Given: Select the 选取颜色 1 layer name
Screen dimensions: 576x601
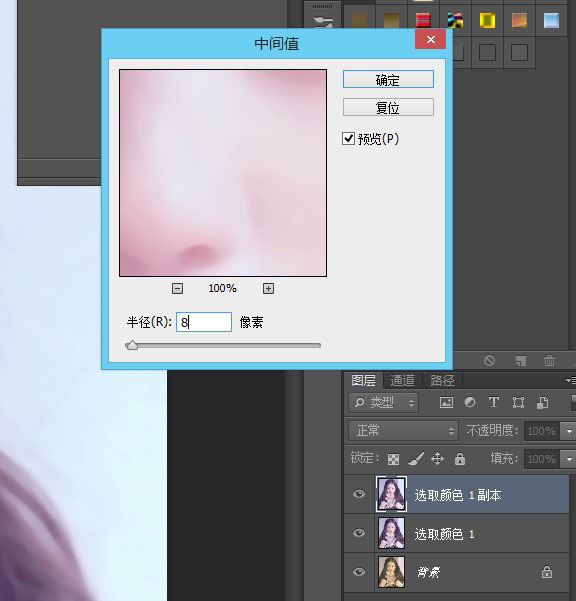Looking at the screenshot, I should [x=445, y=534].
